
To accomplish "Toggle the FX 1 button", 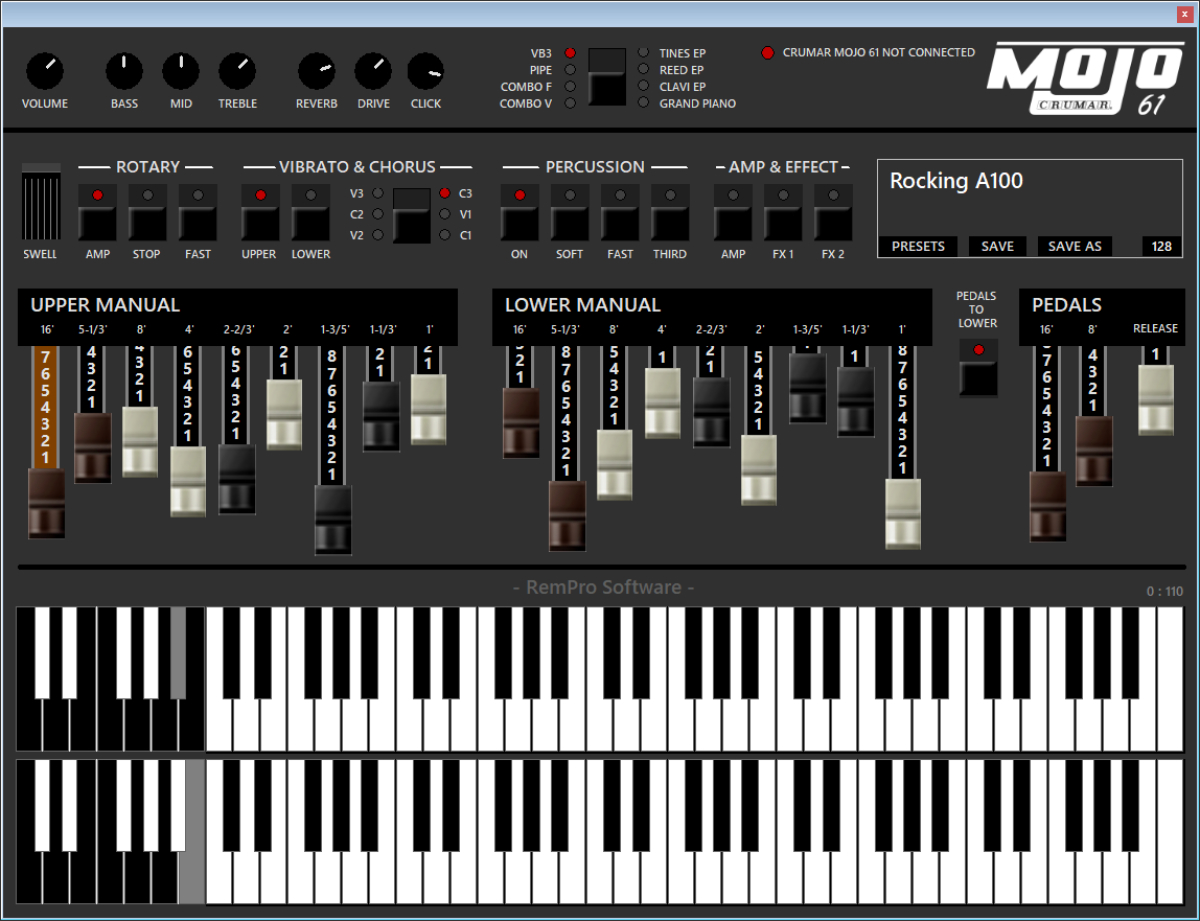I will click(x=783, y=213).
